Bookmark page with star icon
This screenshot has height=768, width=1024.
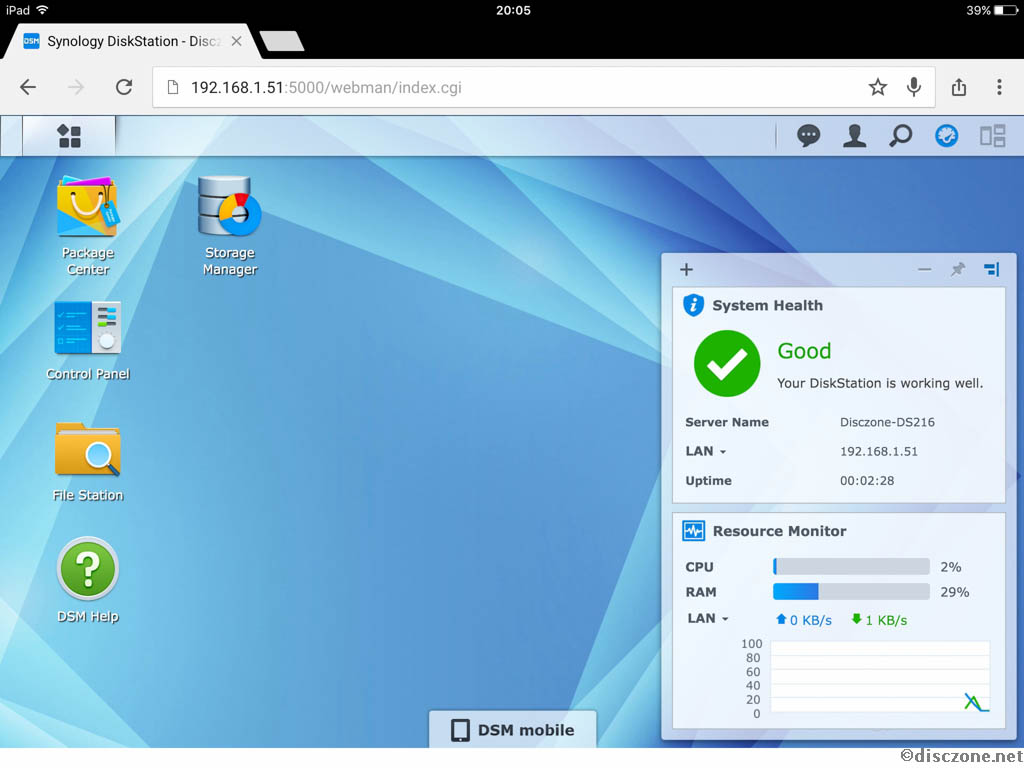[x=878, y=87]
